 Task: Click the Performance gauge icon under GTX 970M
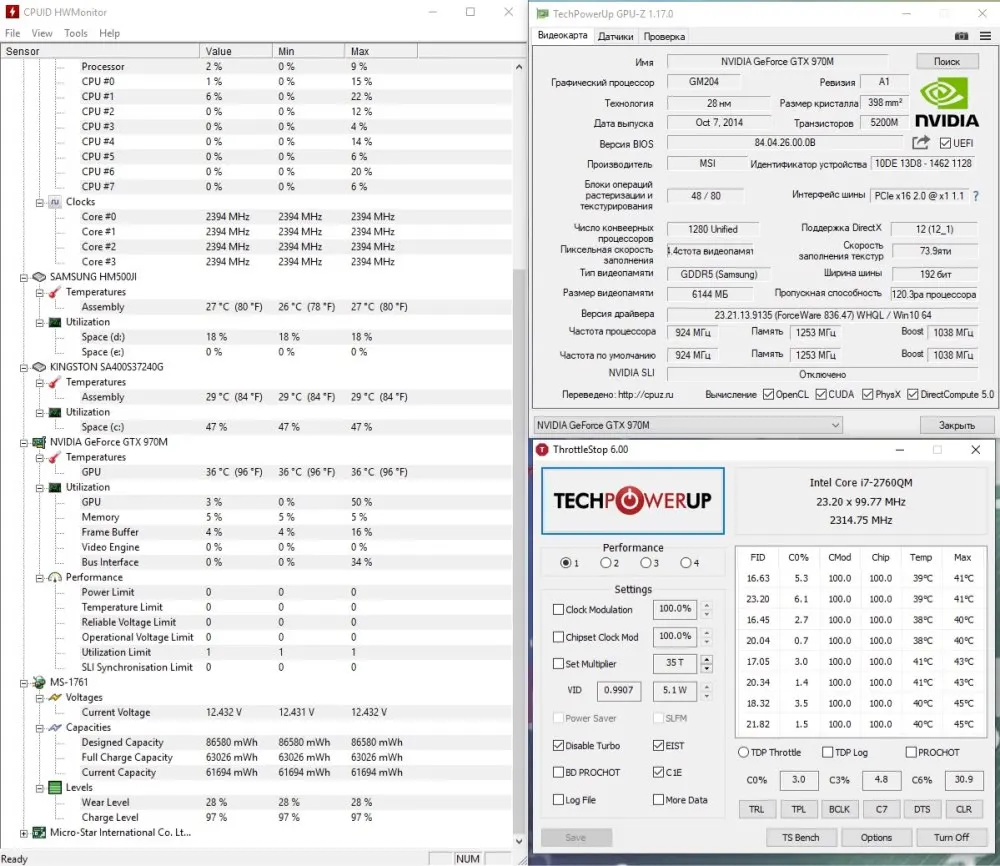55,577
